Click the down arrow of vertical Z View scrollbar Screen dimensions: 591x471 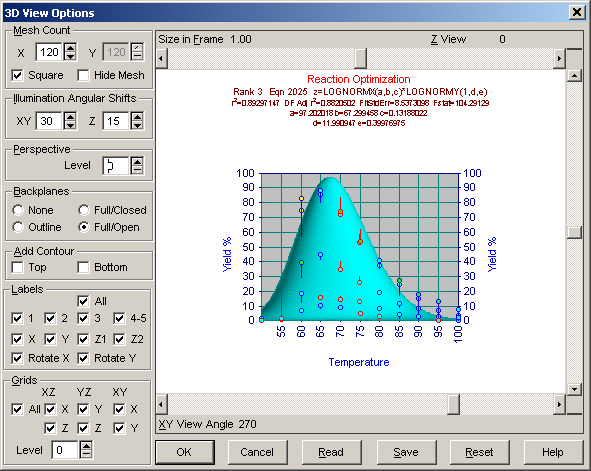tap(574, 388)
